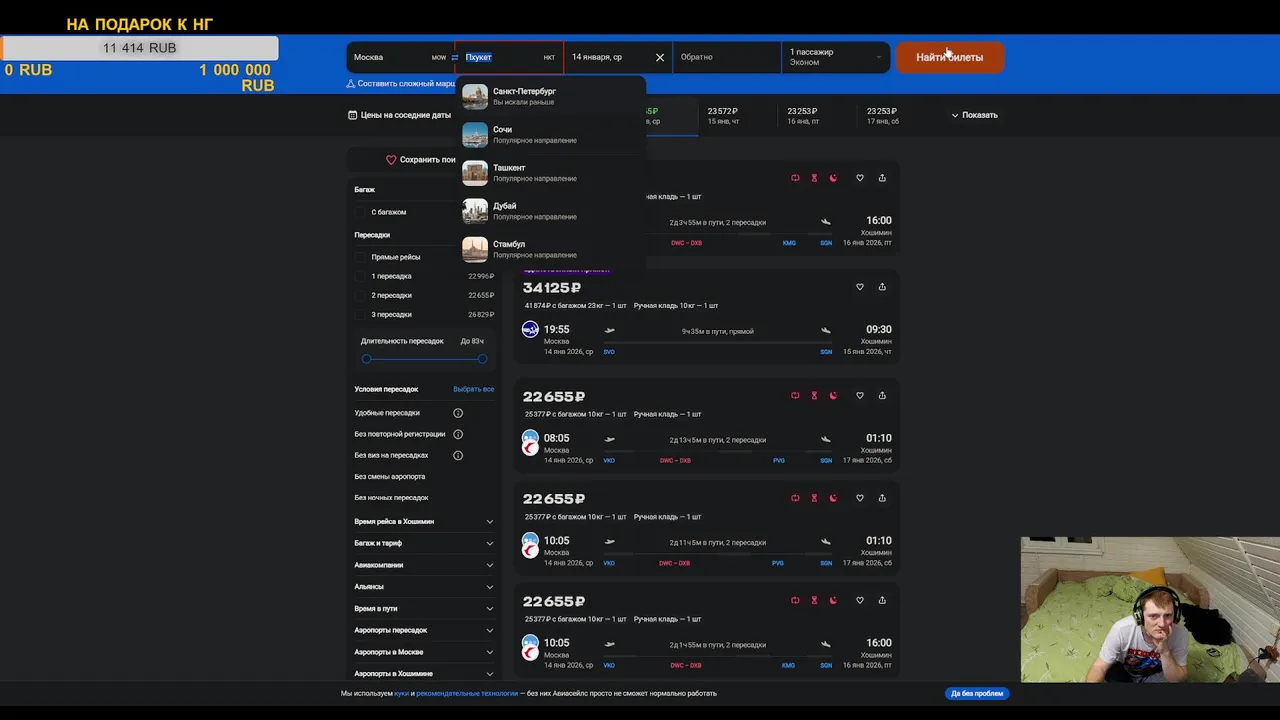This screenshot has height=720, width=1280.
Task: Click hourglass icon on the 08:05 departure ticket
Action: [x=814, y=395]
